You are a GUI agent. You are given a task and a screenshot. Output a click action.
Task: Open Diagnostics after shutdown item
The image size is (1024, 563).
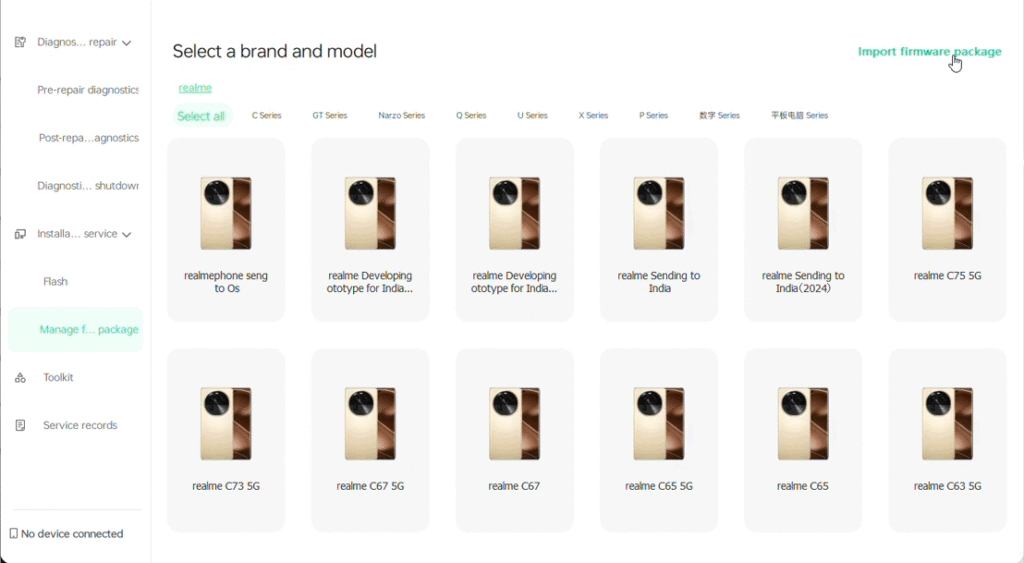(x=88, y=185)
